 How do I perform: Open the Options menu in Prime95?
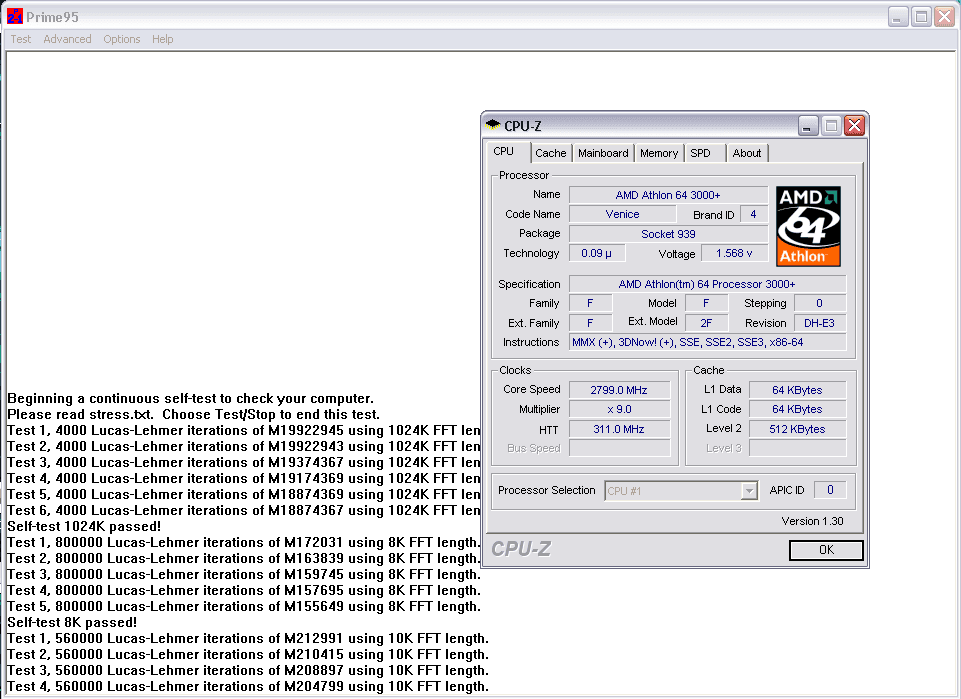121,39
